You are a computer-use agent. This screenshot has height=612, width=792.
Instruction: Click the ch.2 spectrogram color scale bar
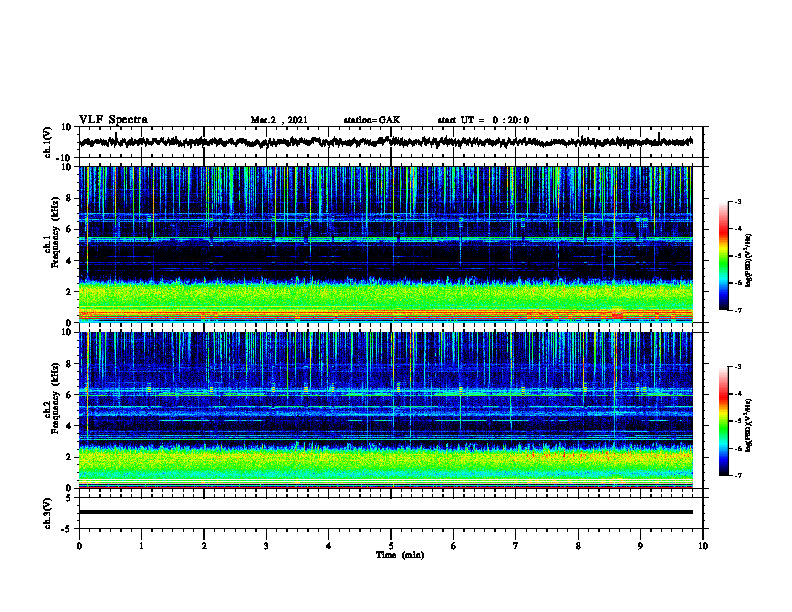(723, 421)
